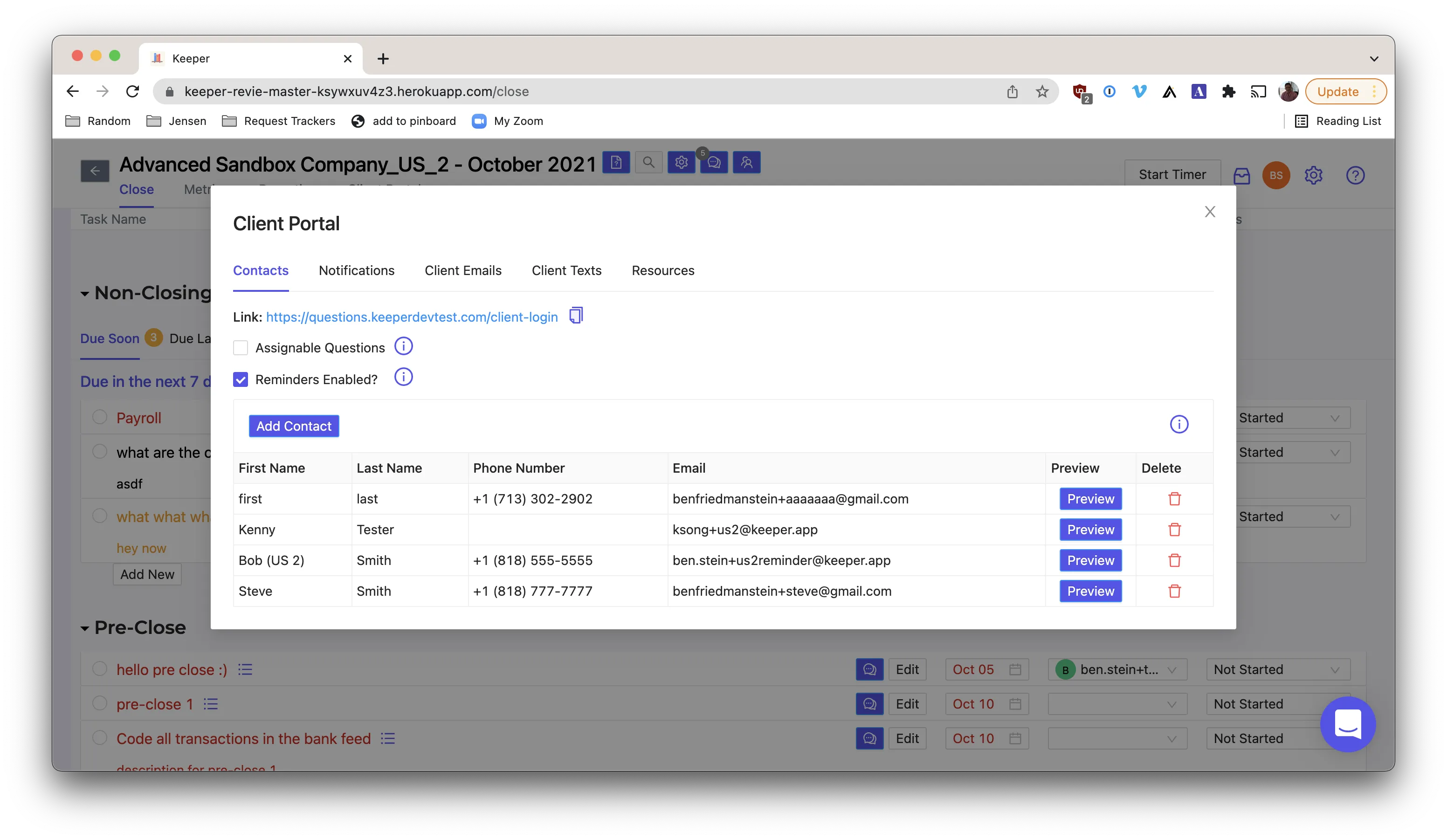Image resolution: width=1447 pixels, height=840 pixels.
Task: Open Reminders Enabled info icon
Action: (404, 377)
